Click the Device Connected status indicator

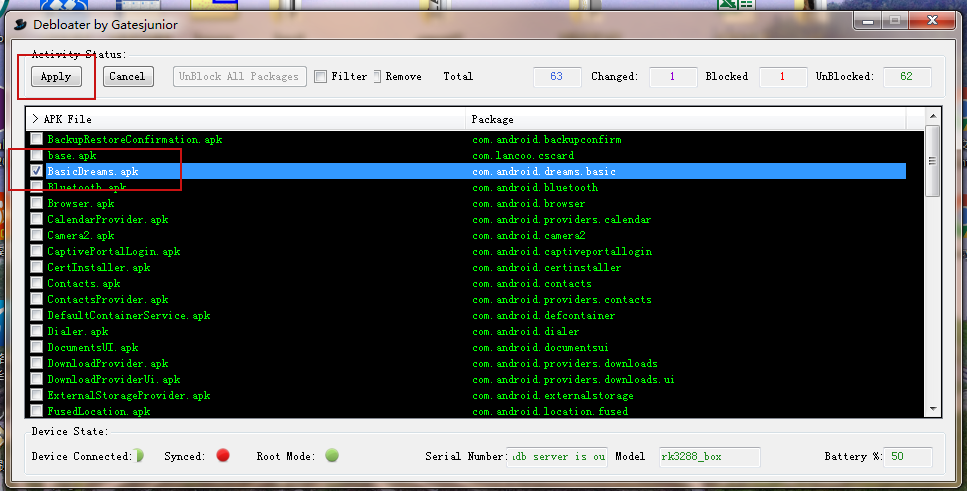click(139, 455)
